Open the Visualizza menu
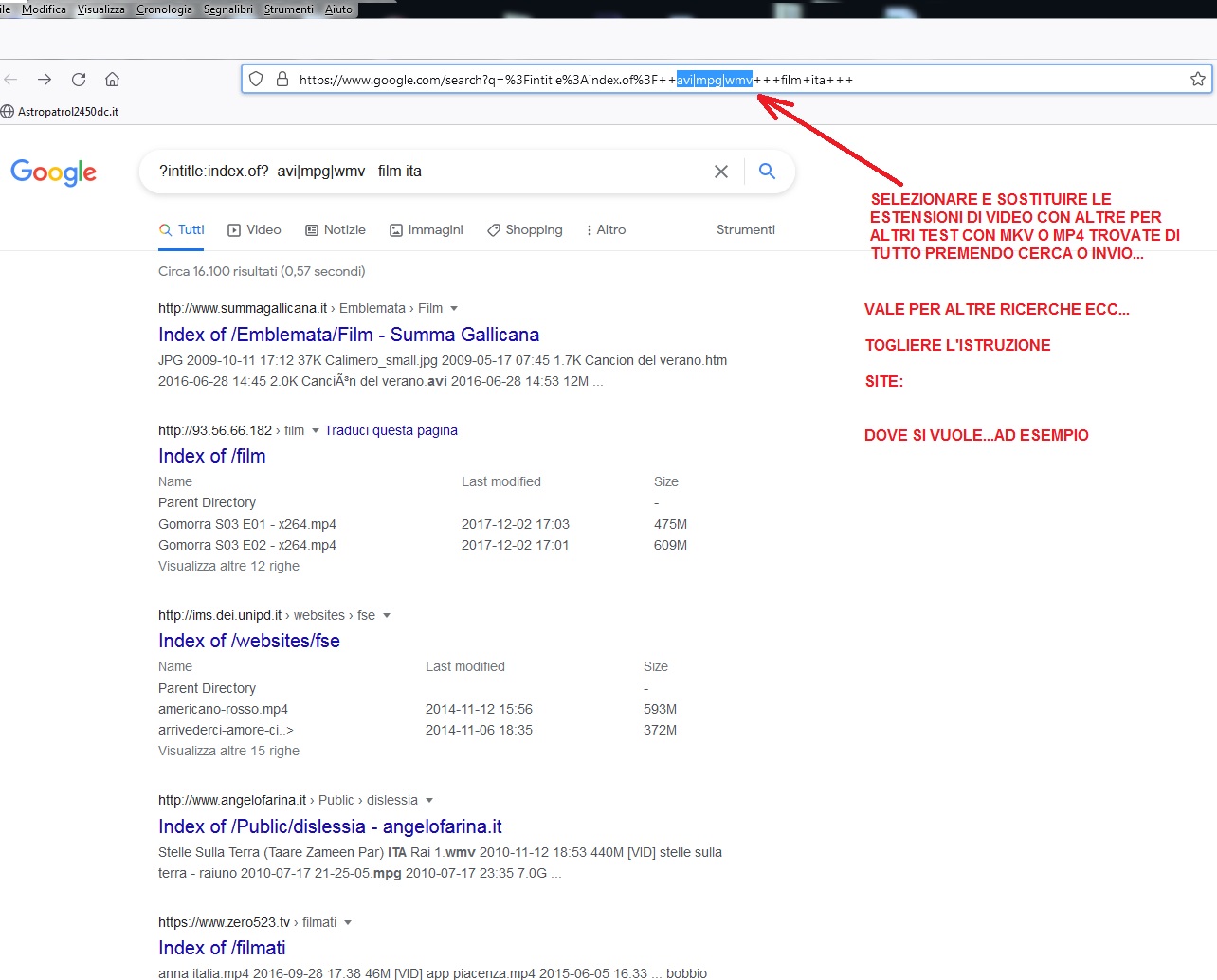The height and width of the screenshot is (980, 1217). 100,9
